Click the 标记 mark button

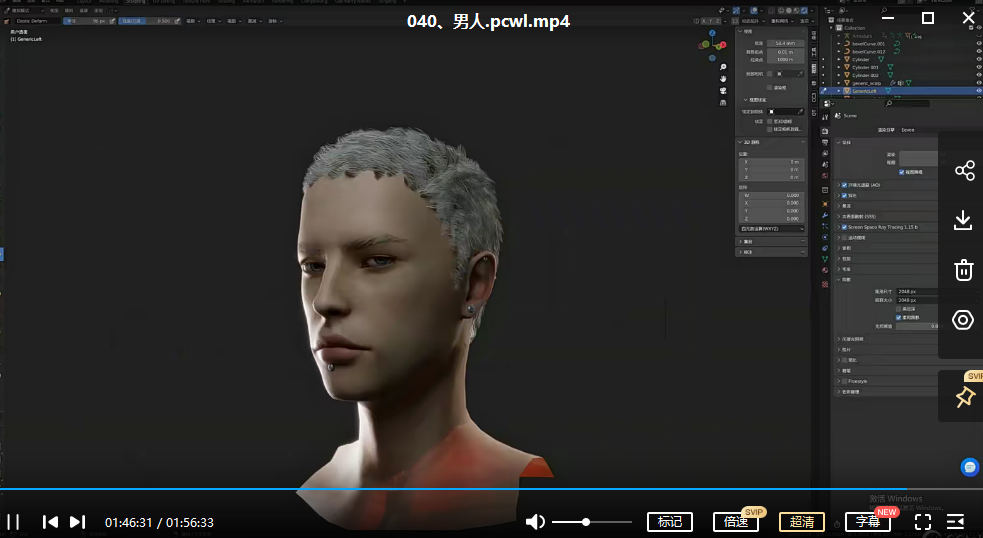point(670,522)
